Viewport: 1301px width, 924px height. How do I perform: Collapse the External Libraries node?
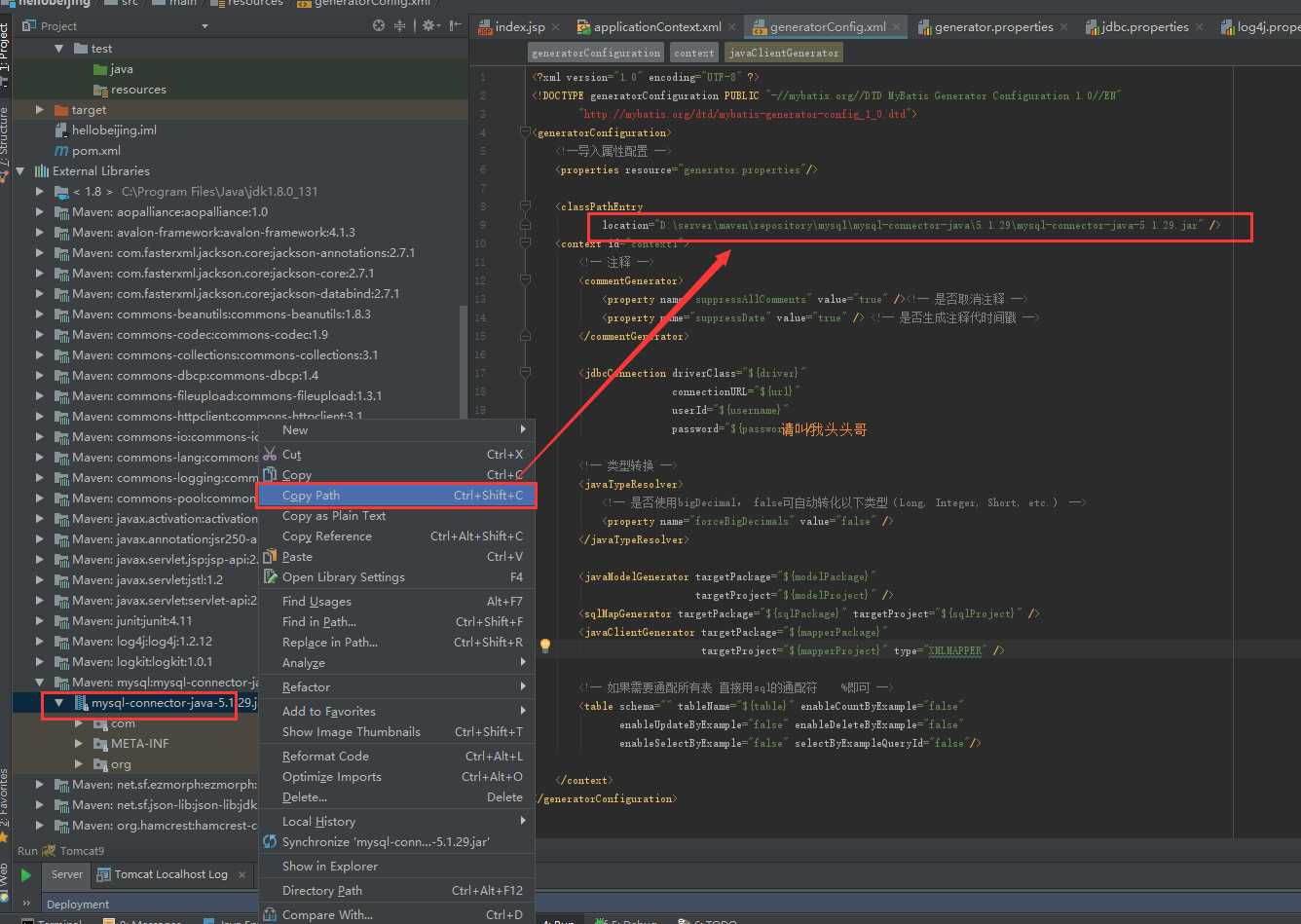(x=19, y=170)
